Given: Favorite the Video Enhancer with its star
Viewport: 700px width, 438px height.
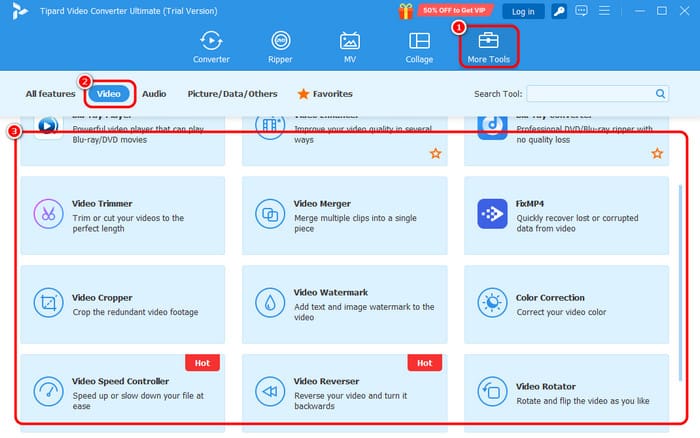Looking at the screenshot, I should [435, 154].
